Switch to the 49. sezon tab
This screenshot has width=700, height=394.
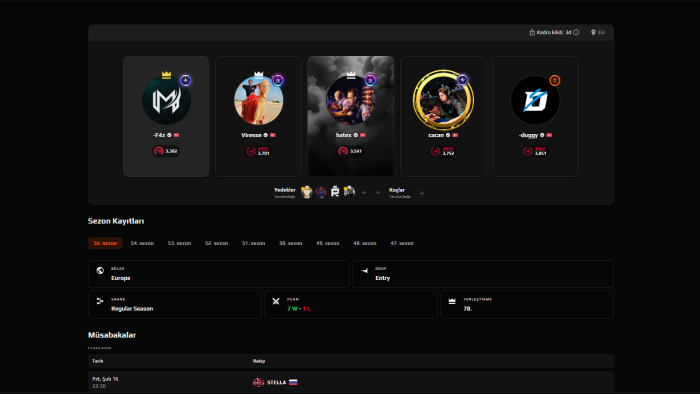tap(328, 243)
